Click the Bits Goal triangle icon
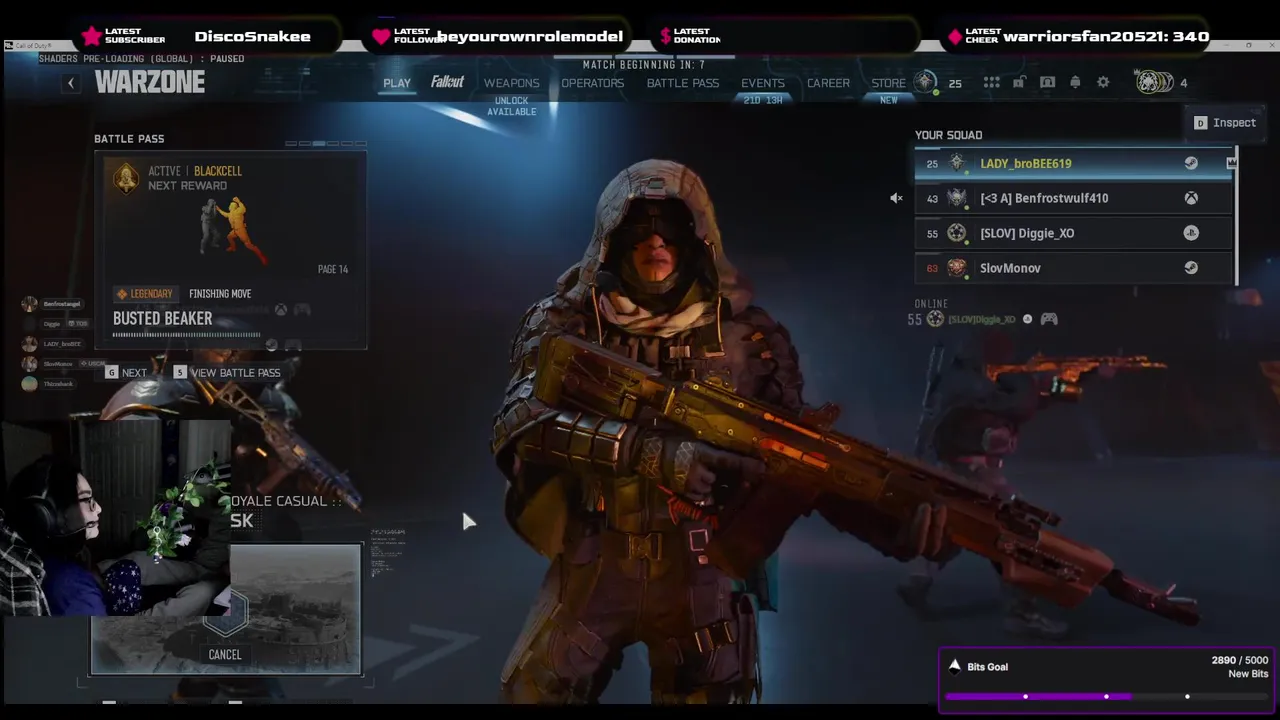Viewport: 1280px width, 720px height. [x=955, y=666]
